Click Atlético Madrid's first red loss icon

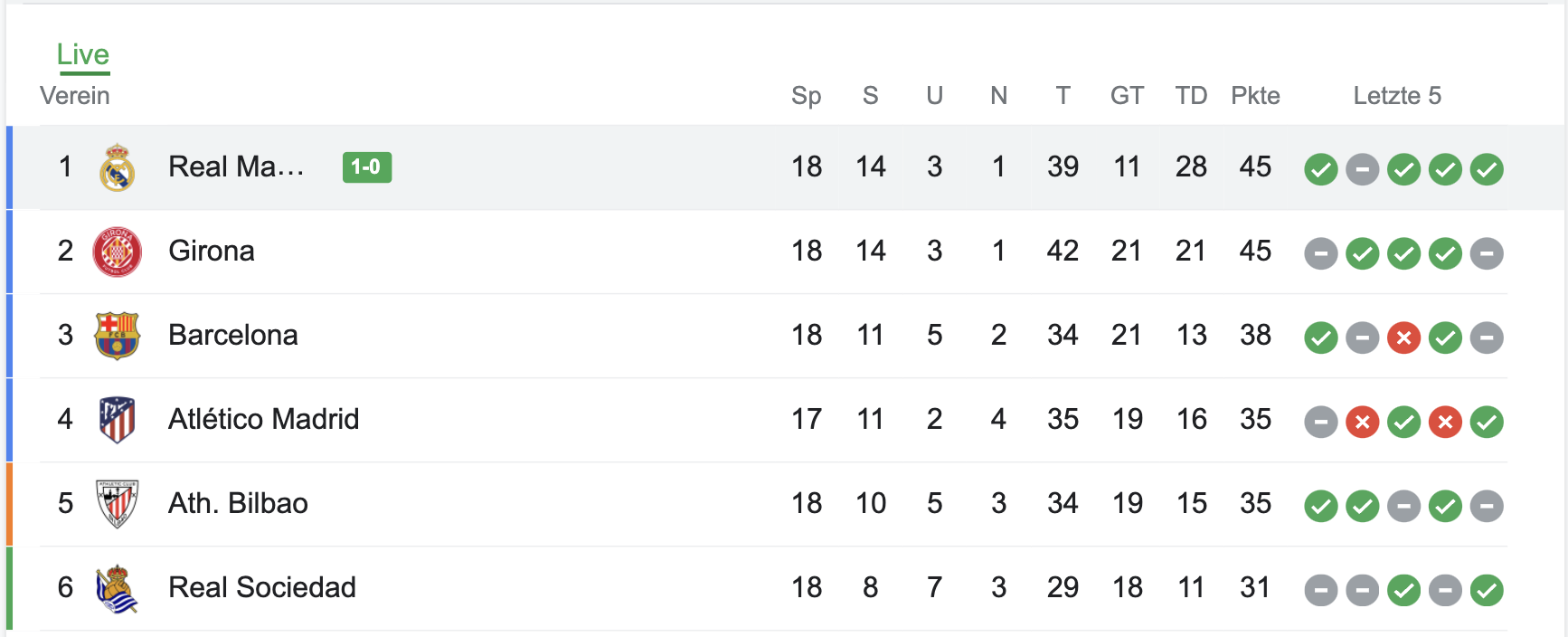click(1362, 422)
